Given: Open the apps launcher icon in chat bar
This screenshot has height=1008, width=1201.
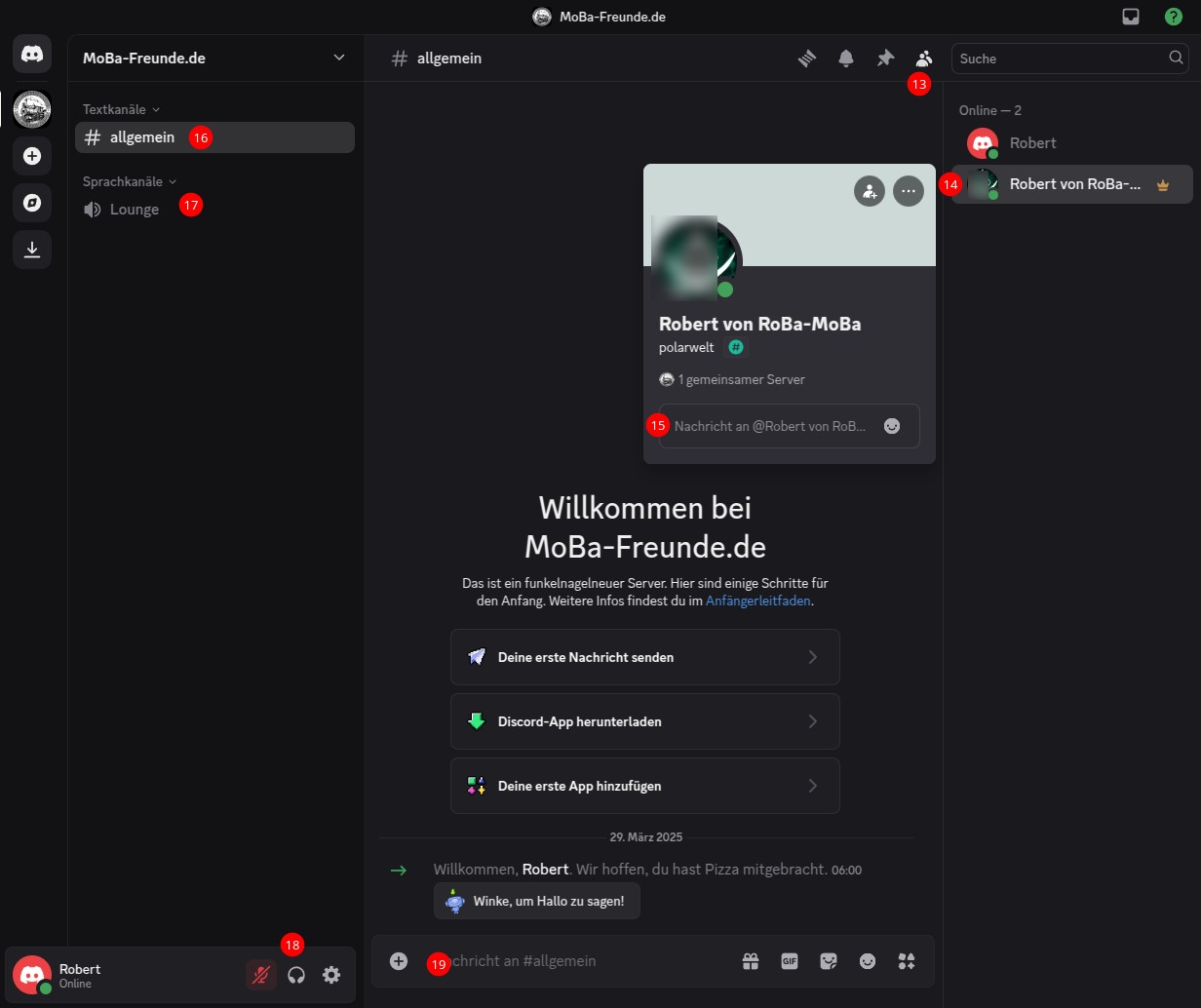Looking at the screenshot, I should pyautogui.click(x=907, y=961).
